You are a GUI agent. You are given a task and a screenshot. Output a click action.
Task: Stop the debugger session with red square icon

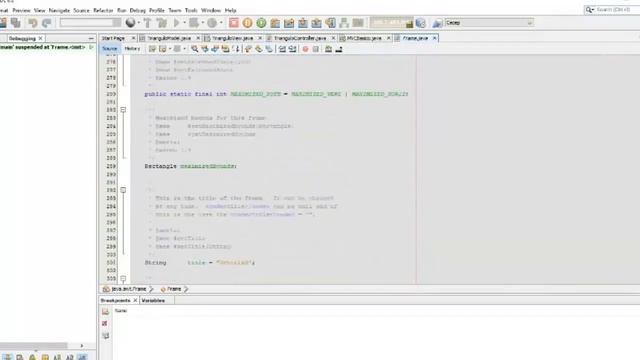pyautogui.click(x=233, y=23)
